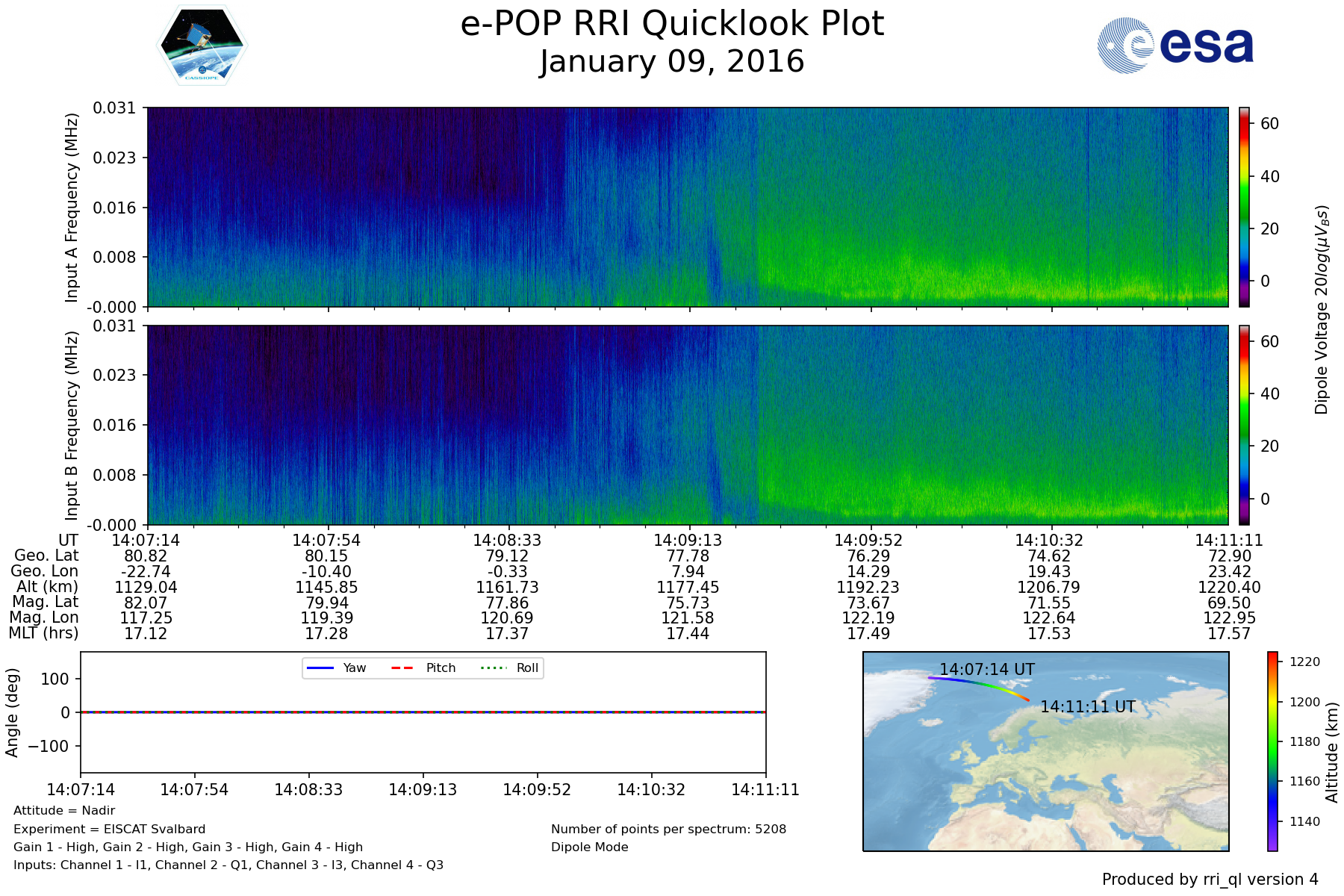Click the Input B dipole voltage colorbar

(1244, 425)
